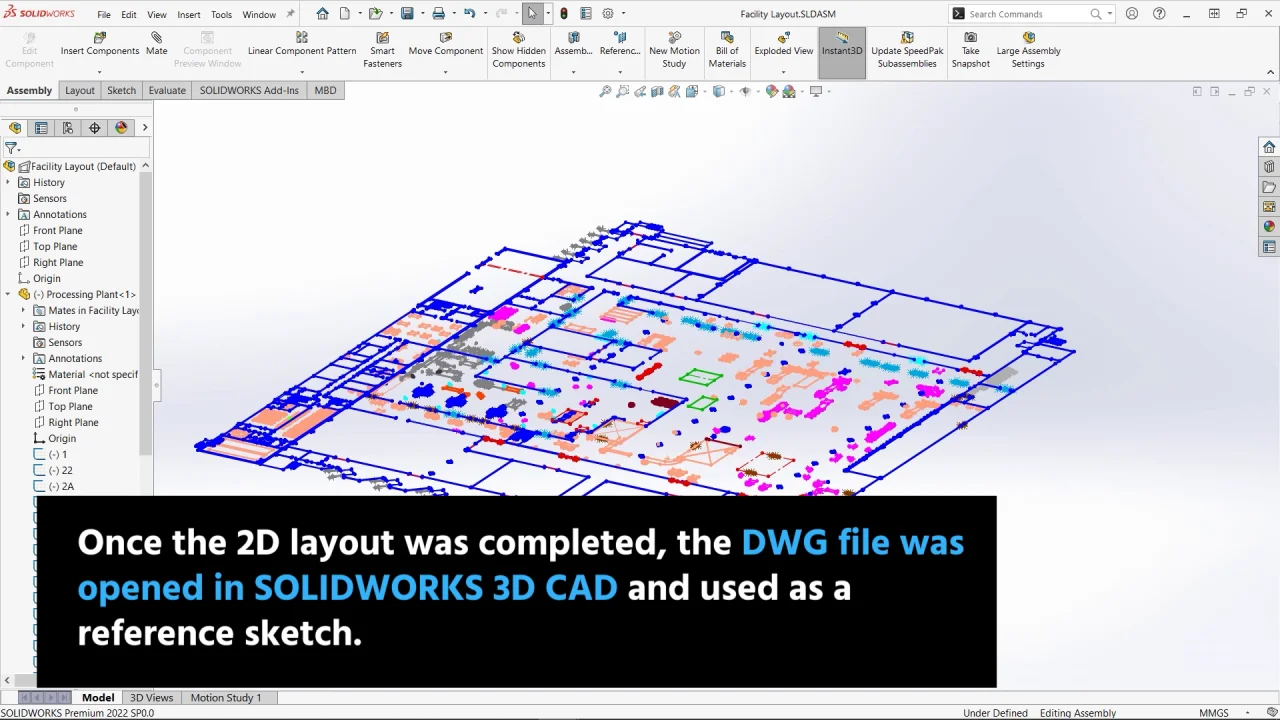Open the SOLIDWORKS Resources home pane icon

coord(1269,147)
